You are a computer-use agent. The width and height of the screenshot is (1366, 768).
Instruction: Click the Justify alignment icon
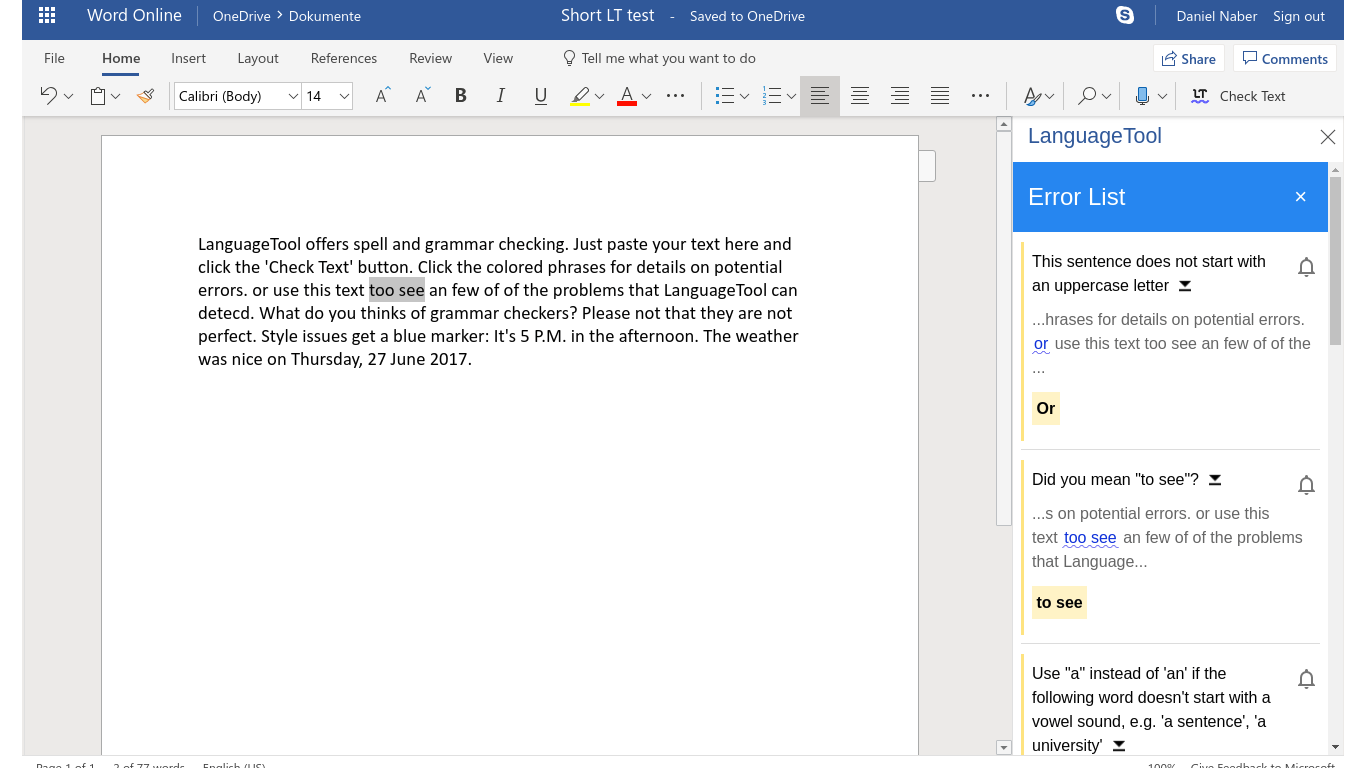click(x=940, y=96)
